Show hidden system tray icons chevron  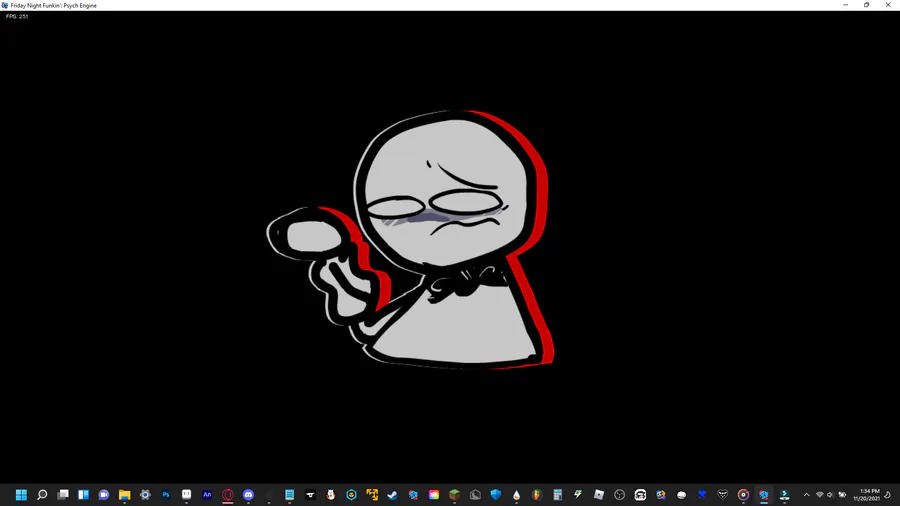(x=806, y=495)
